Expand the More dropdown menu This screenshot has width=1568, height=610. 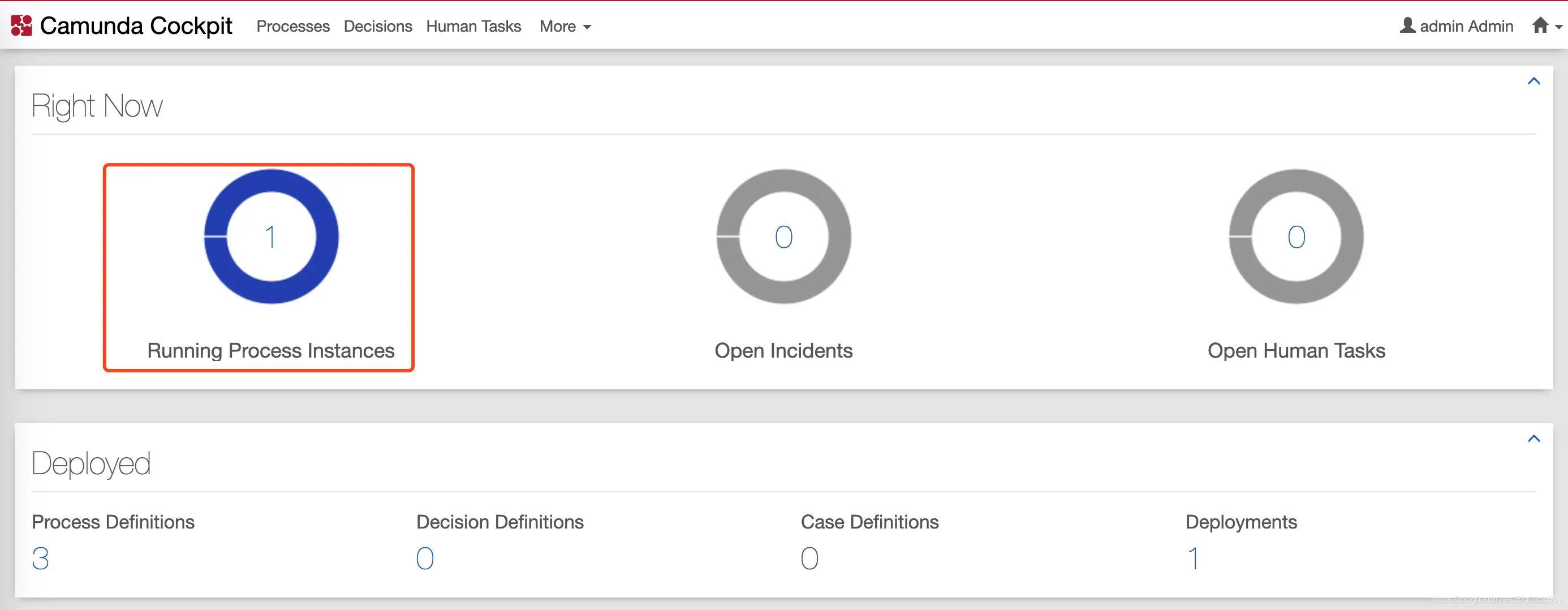pos(565,26)
